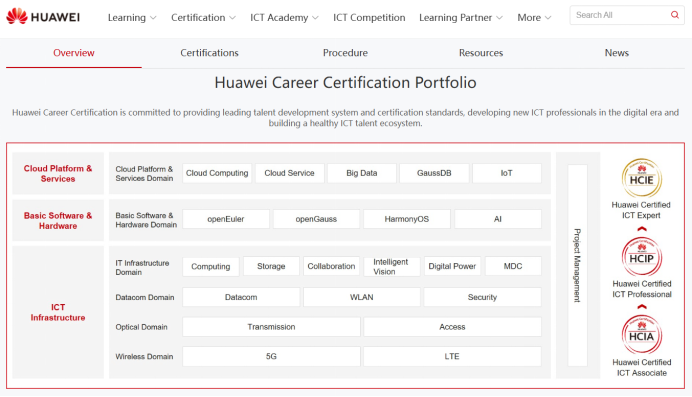
Task: Click Huawei Career Certification Portfolio heading
Action: pyautogui.click(x=346, y=82)
